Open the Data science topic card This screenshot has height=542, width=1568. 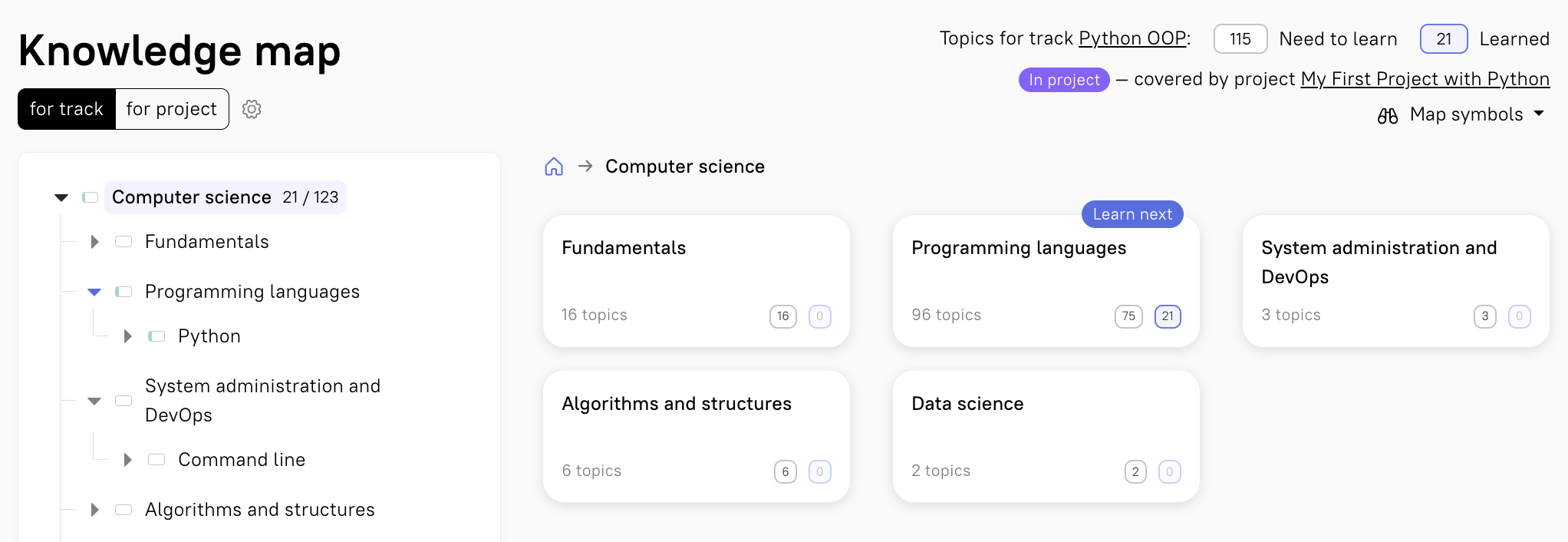(1046, 436)
